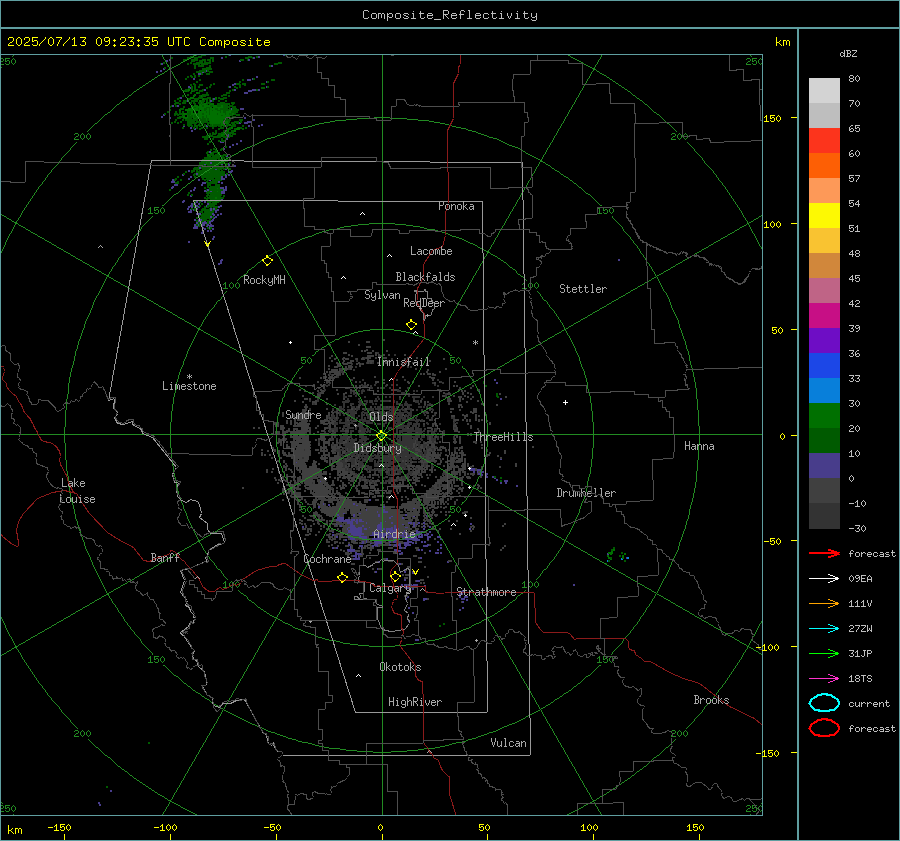The width and height of the screenshot is (900, 841).
Task: Click the Blackfalds city label
Action: 425,277
